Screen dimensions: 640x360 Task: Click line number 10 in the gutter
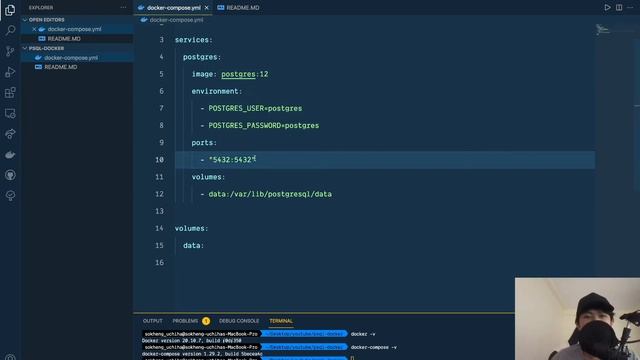160,160
